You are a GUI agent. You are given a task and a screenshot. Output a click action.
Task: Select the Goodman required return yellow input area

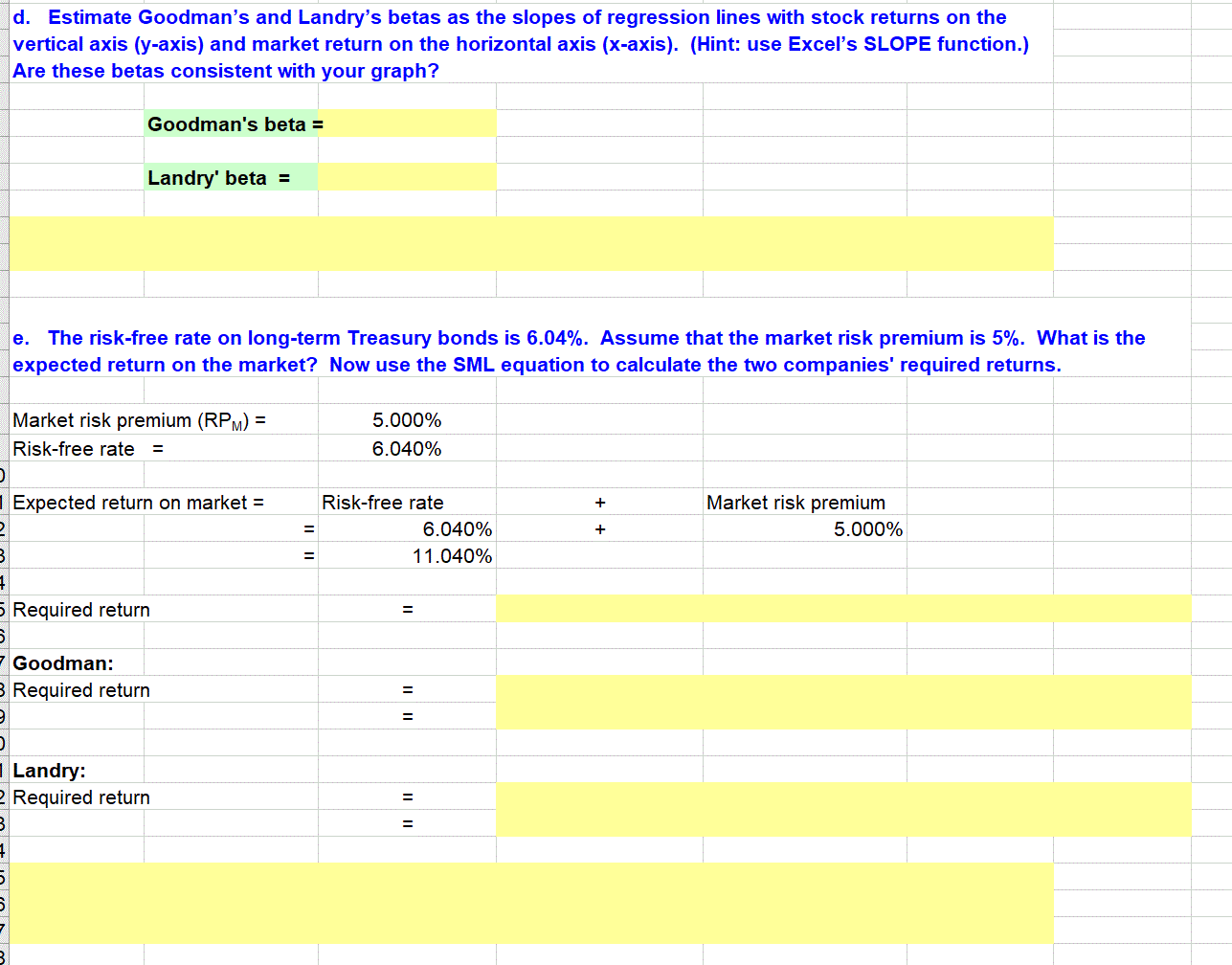(843, 703)
